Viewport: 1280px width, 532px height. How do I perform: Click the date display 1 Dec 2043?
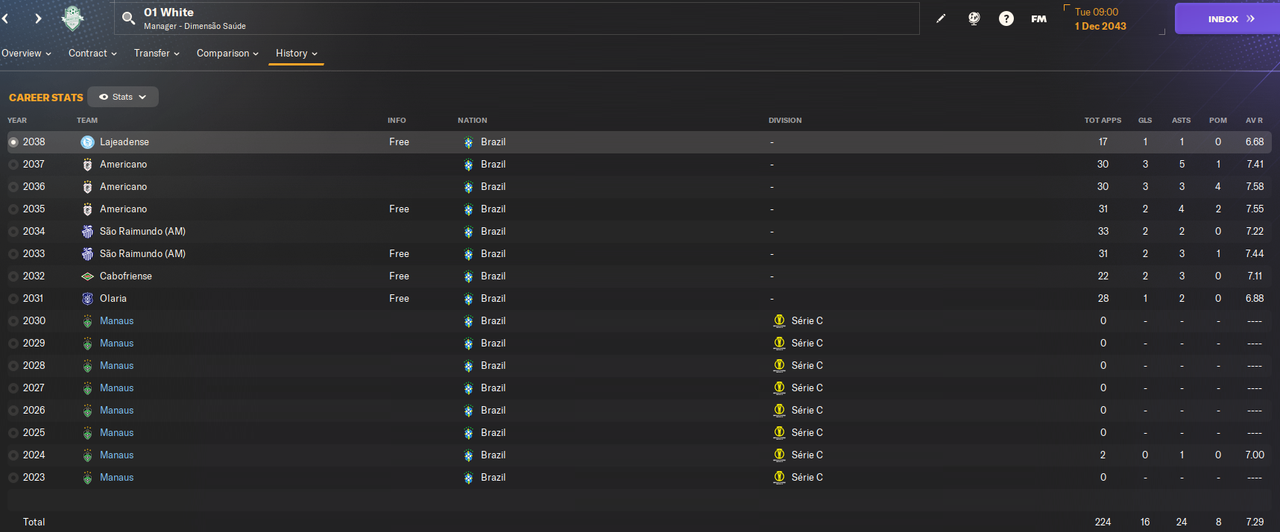click(x=1100, y=26)
